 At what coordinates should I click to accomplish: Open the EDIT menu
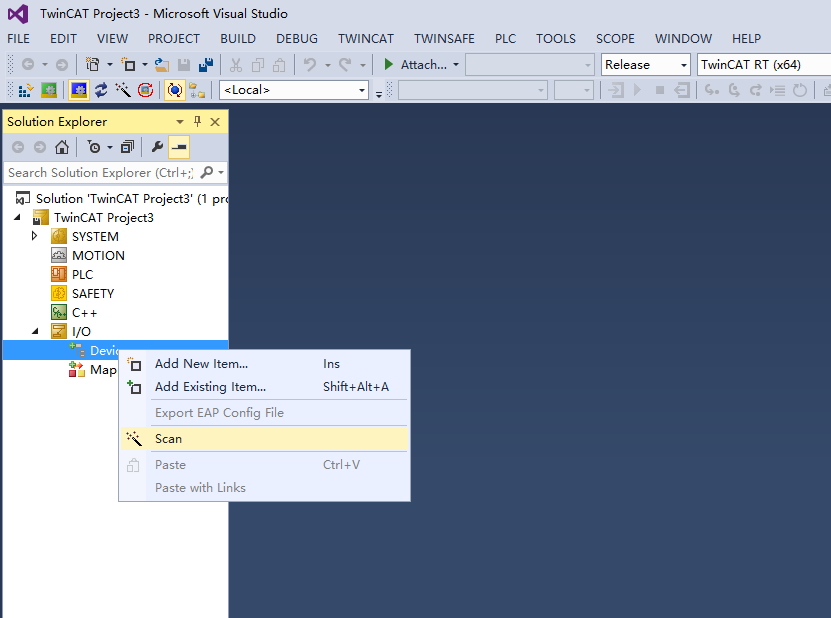tap(63, 39)
